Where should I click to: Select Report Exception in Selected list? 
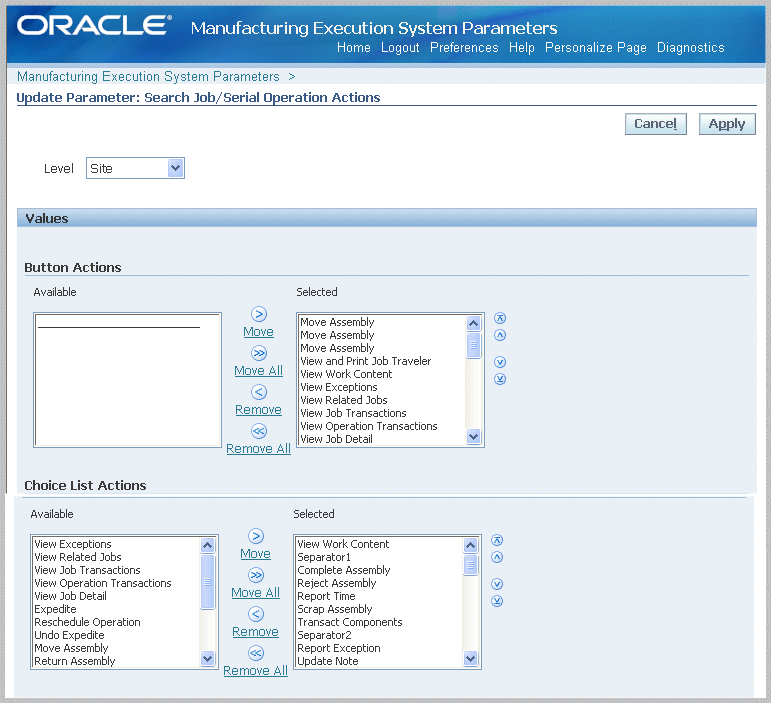click(338, 648)
